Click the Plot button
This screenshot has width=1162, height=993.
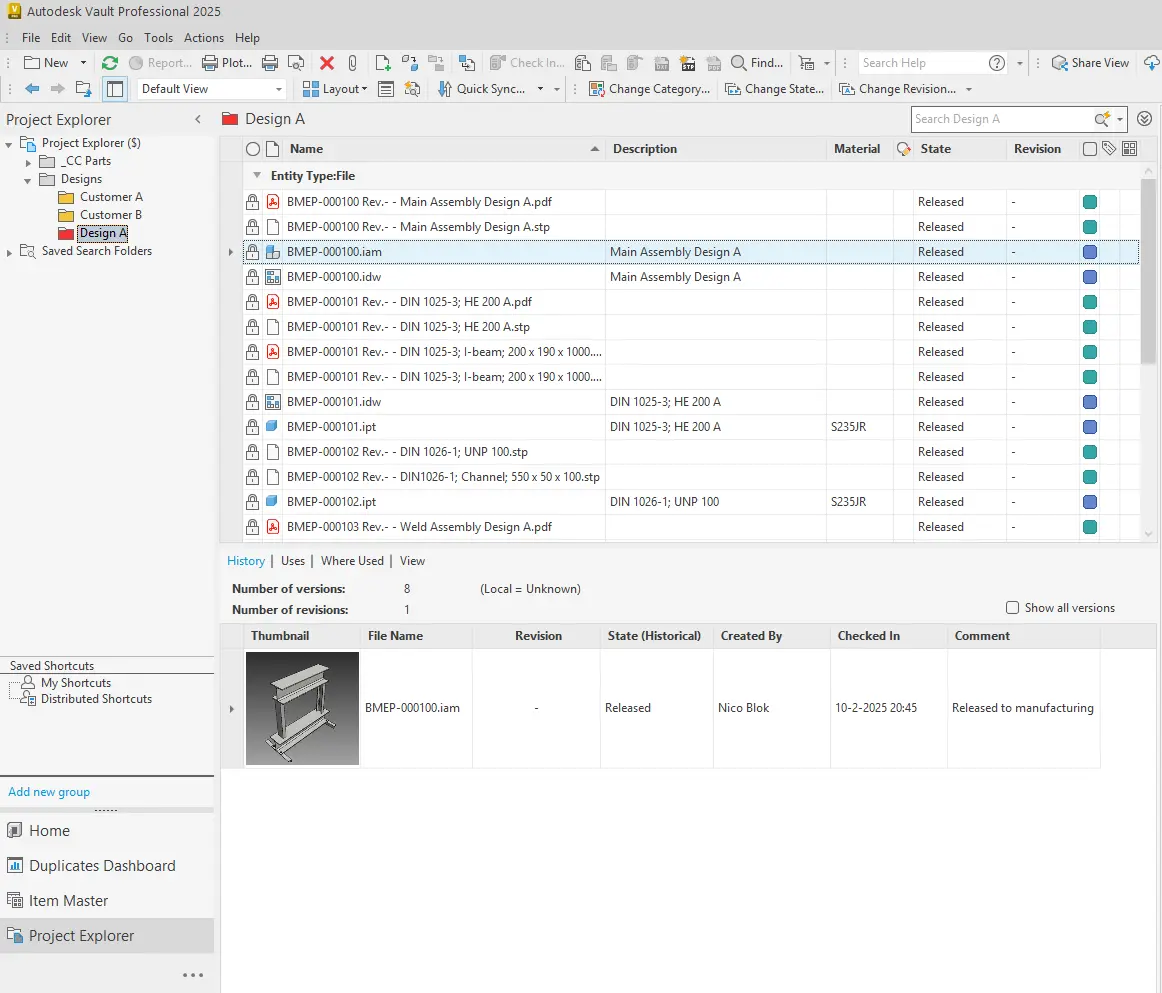pyautogui.click(x=228, y=63)
